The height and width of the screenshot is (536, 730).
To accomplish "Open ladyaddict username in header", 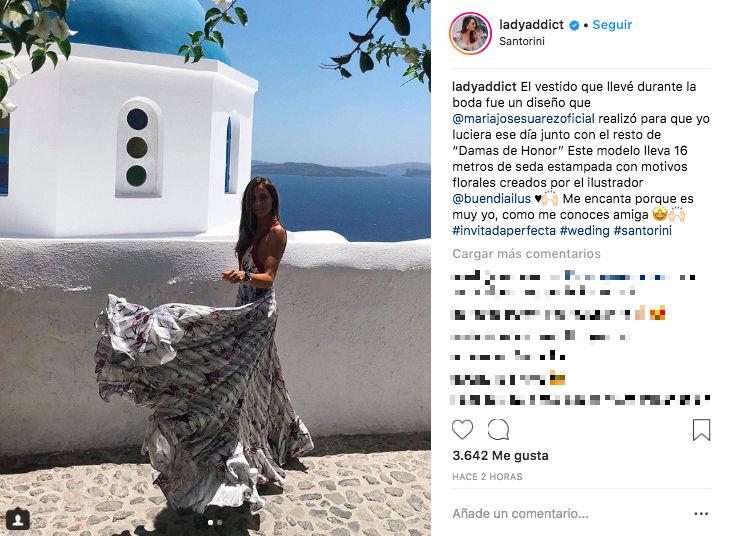I will 531,25.
